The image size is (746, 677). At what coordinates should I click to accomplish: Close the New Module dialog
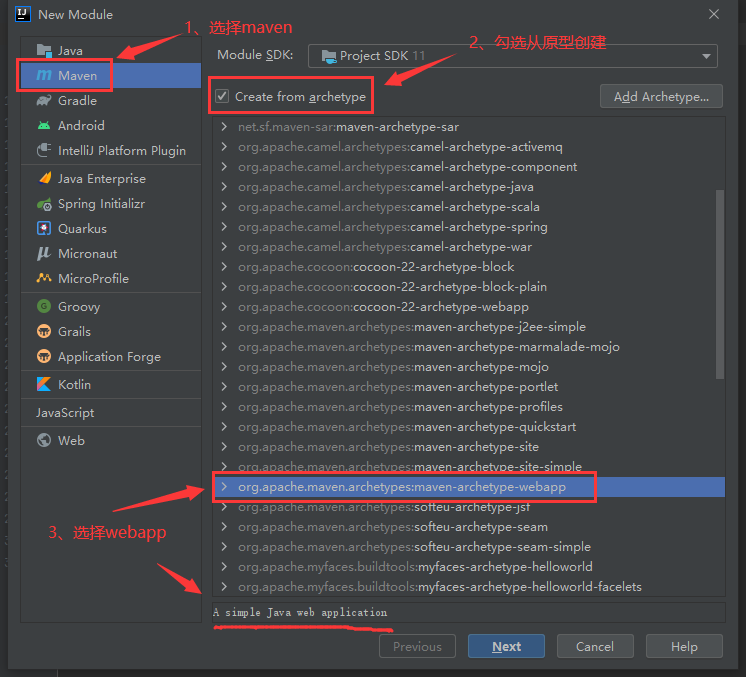[x=714, y=14]
